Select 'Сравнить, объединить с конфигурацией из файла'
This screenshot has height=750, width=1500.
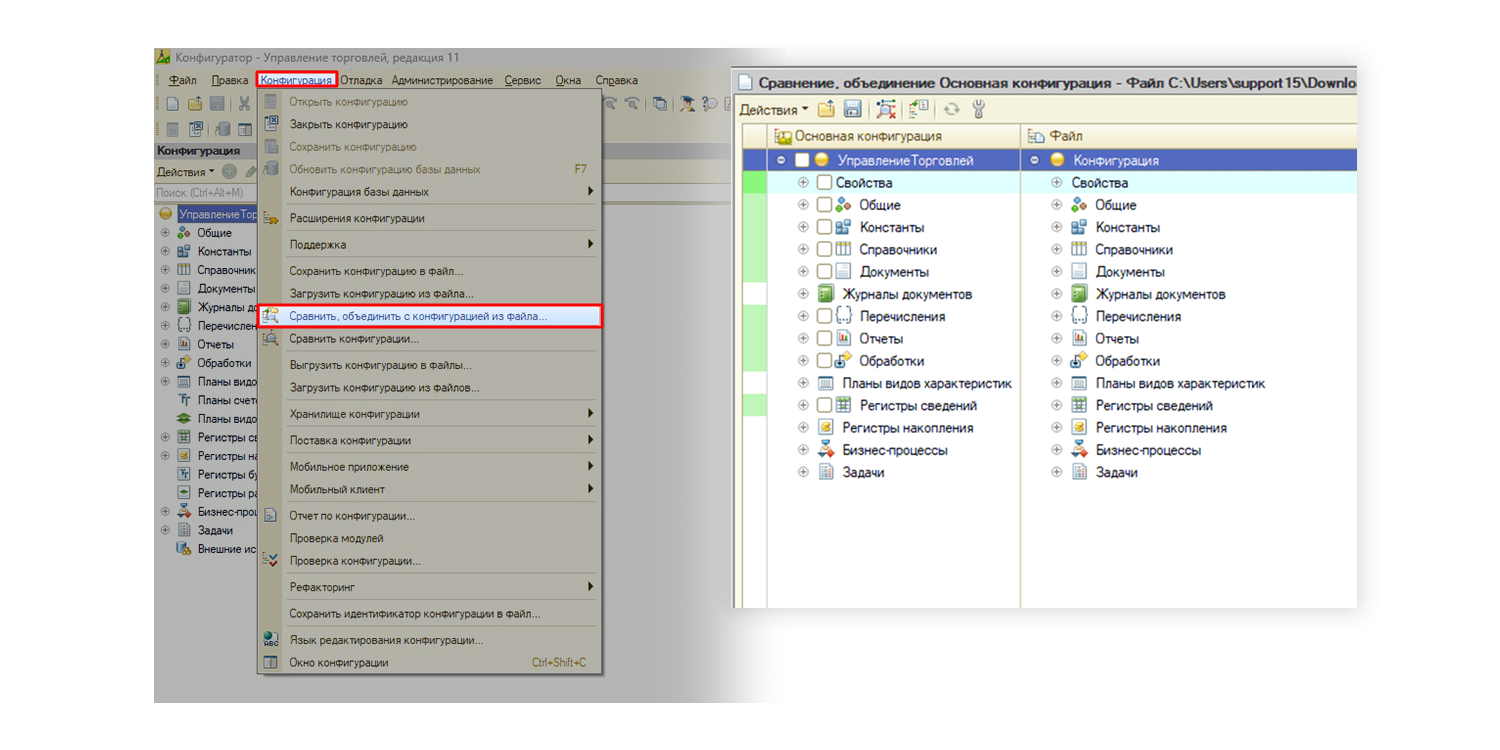point(418,316)
